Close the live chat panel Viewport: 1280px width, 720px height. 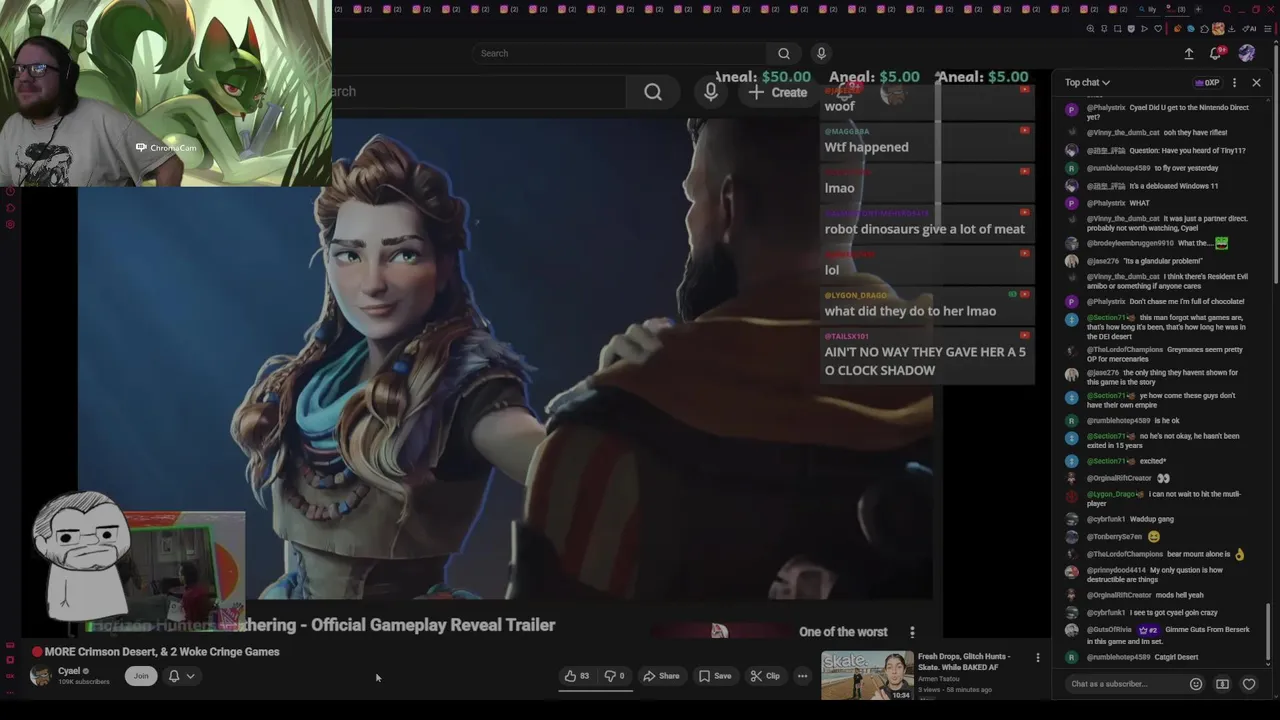(1256, 82)
